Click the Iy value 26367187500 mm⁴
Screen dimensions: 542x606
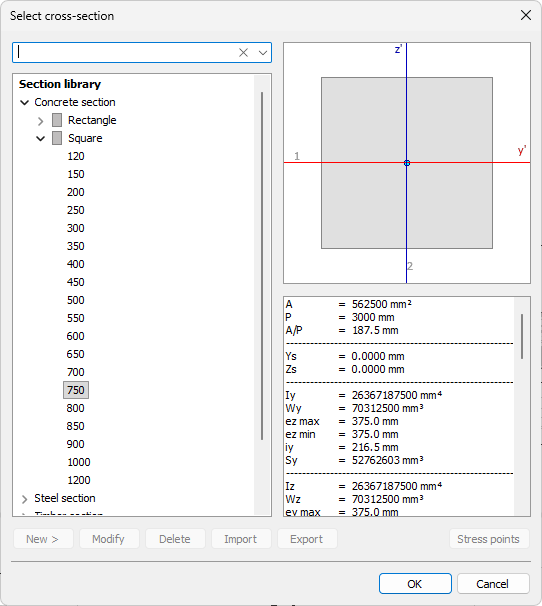tap(397, 395)
